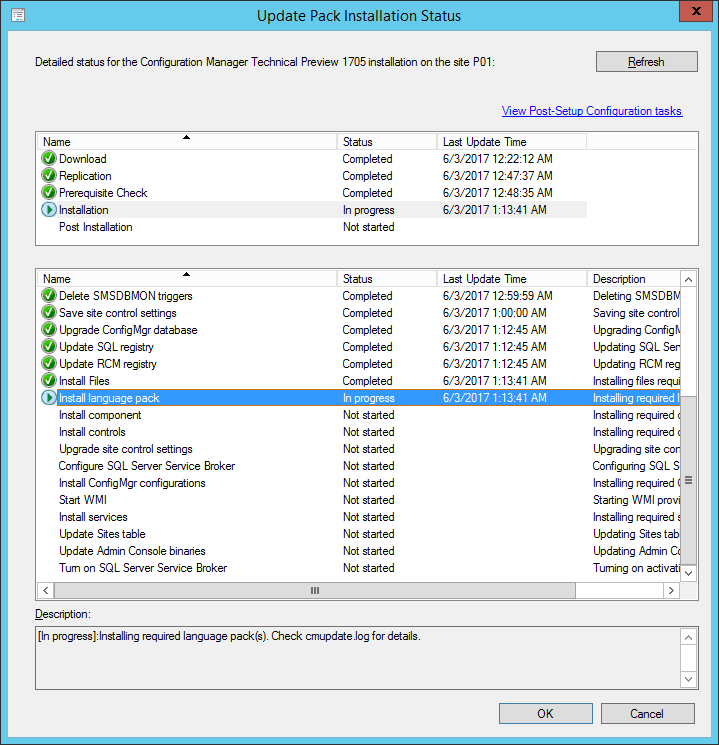Click the up arrow of the task list scrollbar
This screenshot has height=745, width=719.
click(x=688, y=279)
